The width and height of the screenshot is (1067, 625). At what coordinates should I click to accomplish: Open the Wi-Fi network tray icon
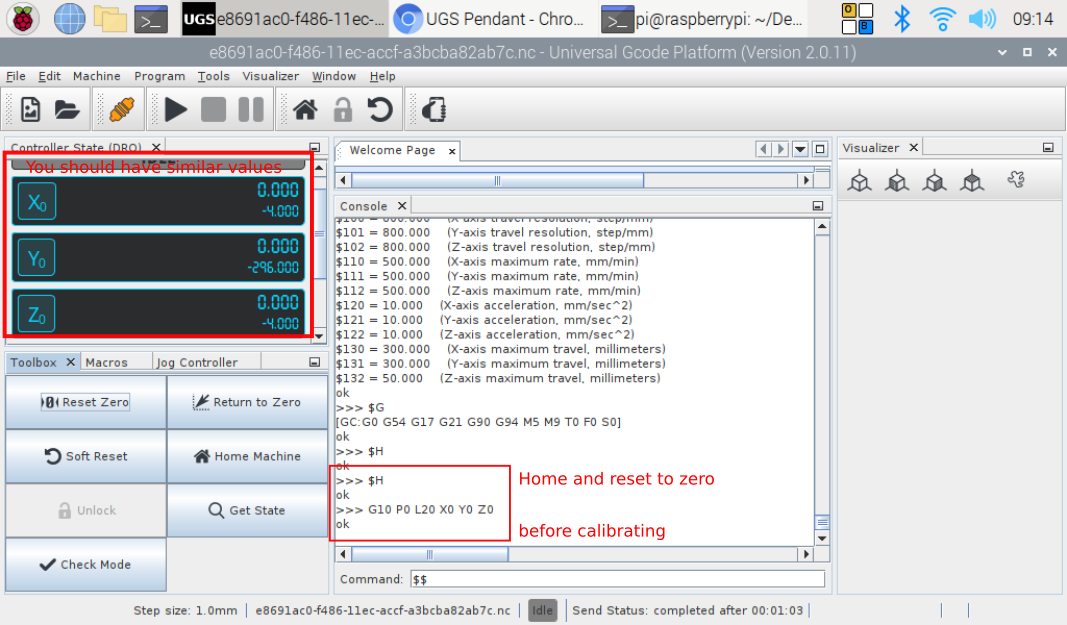(x=942, y=19)
